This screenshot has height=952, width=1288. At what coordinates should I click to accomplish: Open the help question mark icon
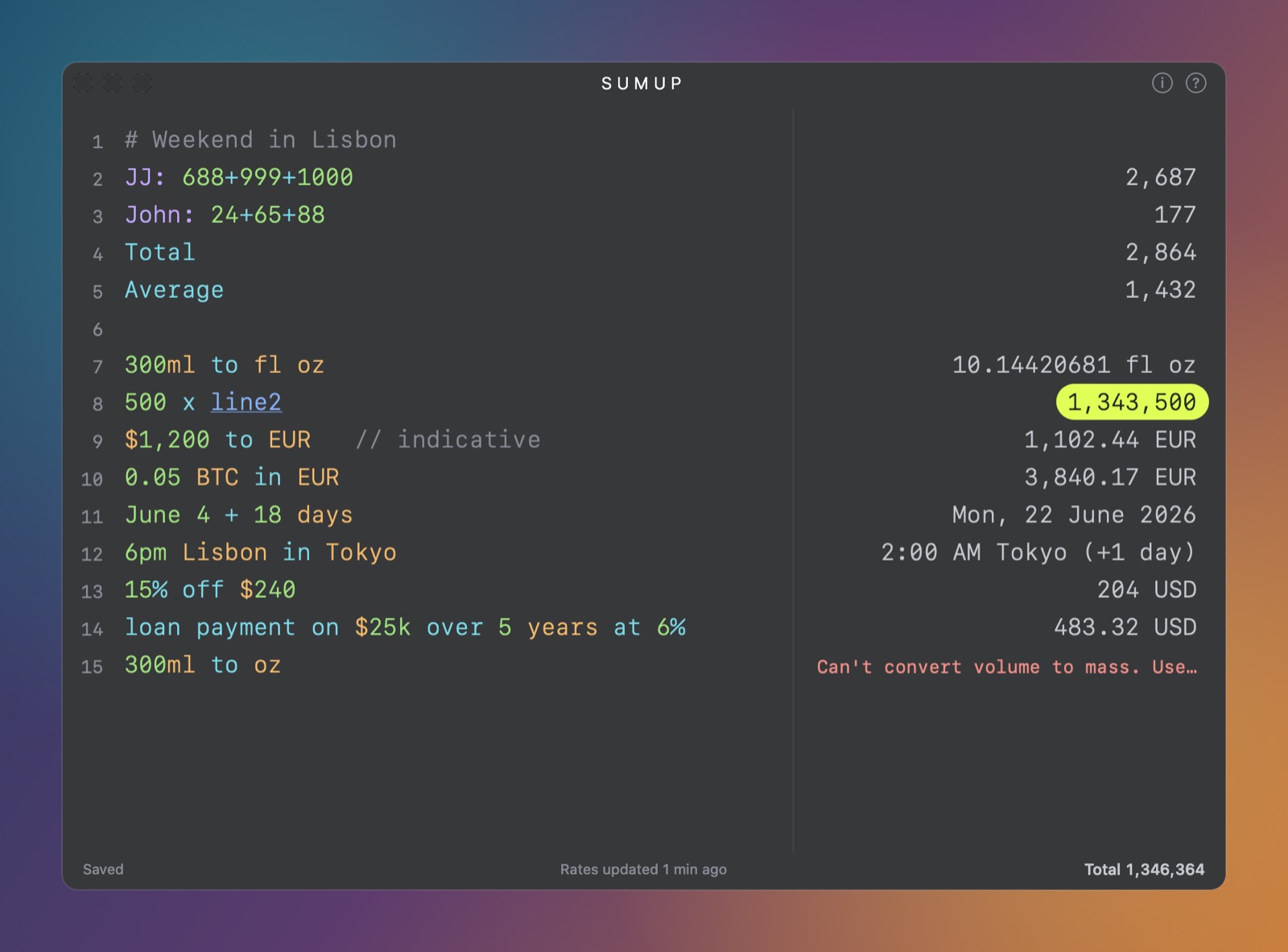click(x=1195, y=83)
